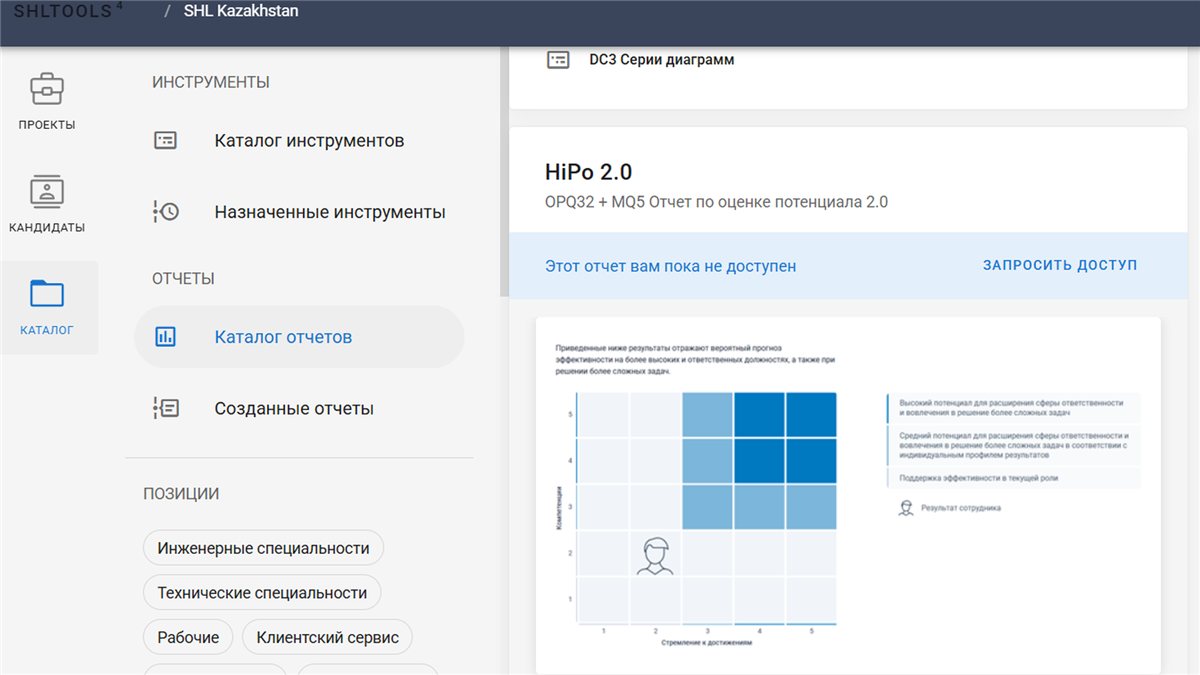The width and height of the screenshot is (1200, 675).
Task: Click the HiPo 2.0 report title
Action: point(589,172)
